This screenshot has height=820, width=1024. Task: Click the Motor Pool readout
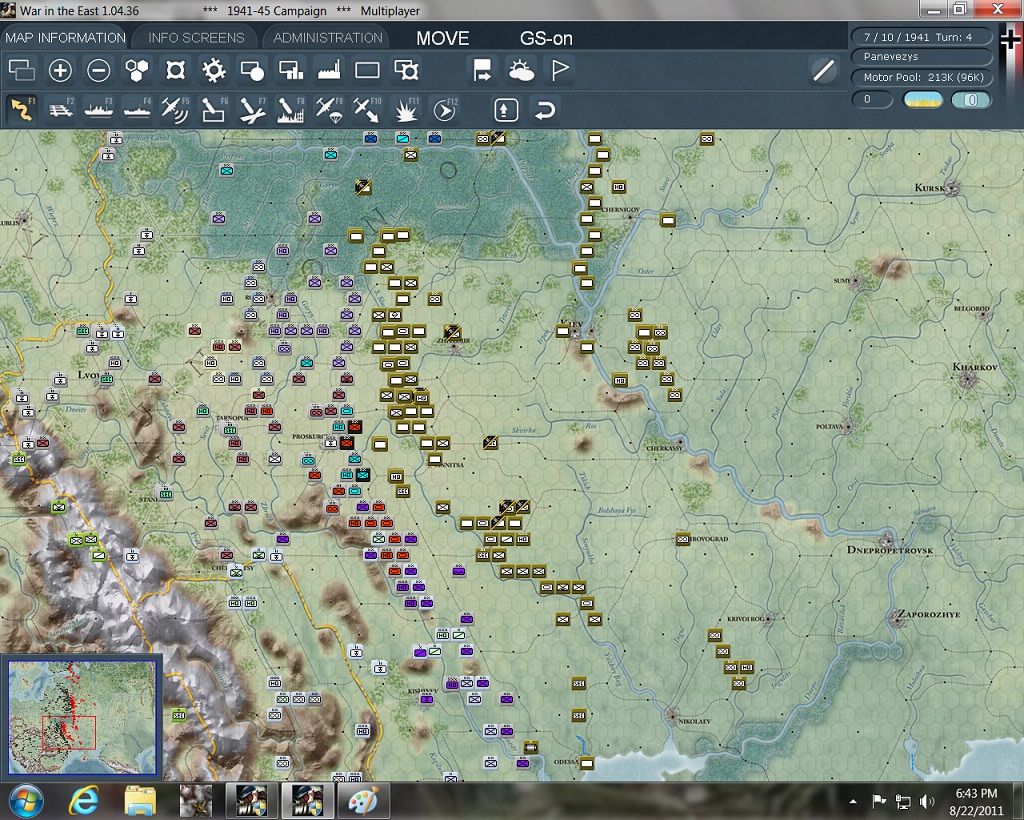(x=921, y=77)
